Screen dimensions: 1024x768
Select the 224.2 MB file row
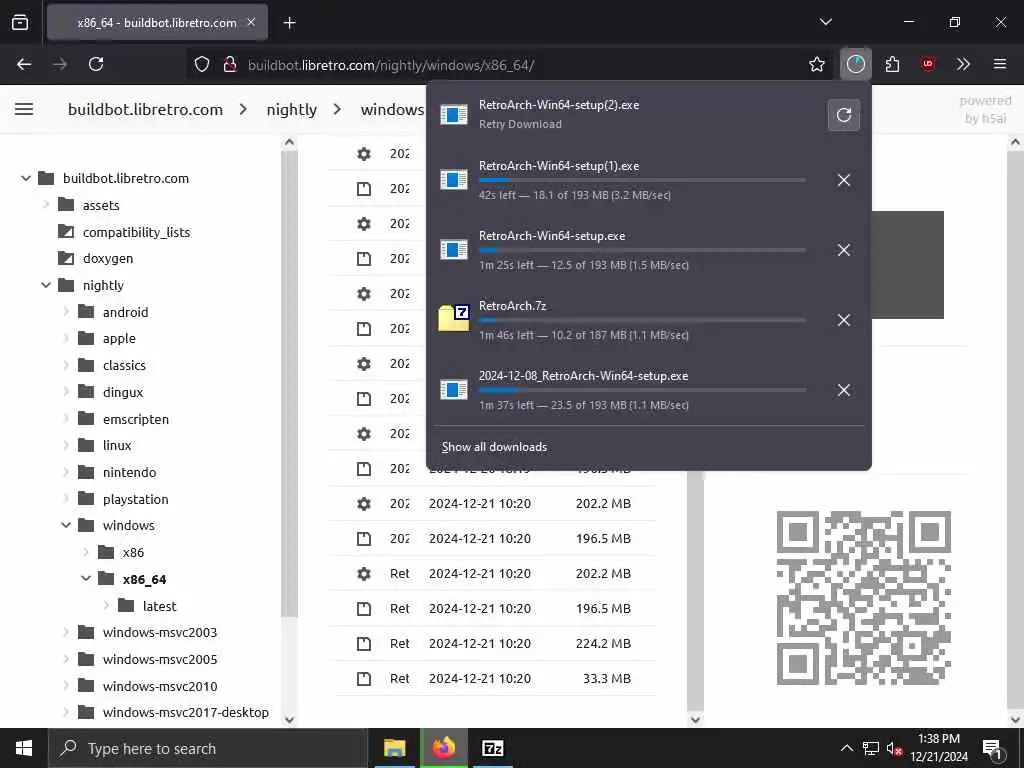click(493, 643)
